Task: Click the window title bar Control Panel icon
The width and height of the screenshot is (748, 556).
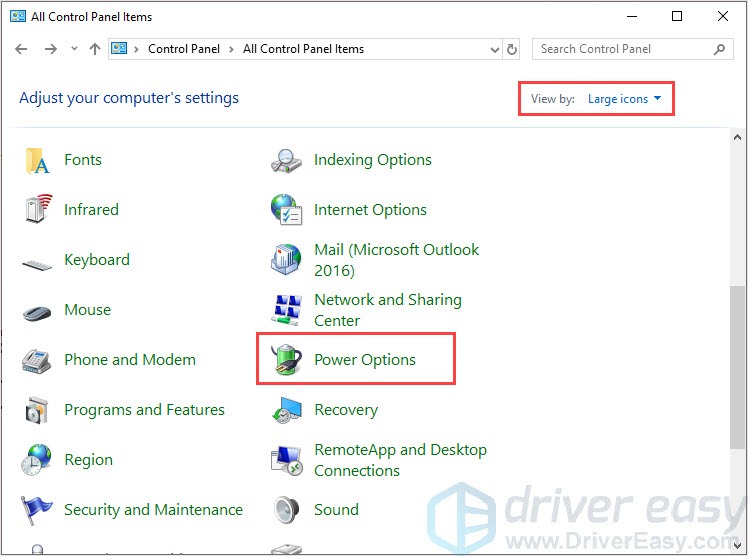Action: pos(18,17)
